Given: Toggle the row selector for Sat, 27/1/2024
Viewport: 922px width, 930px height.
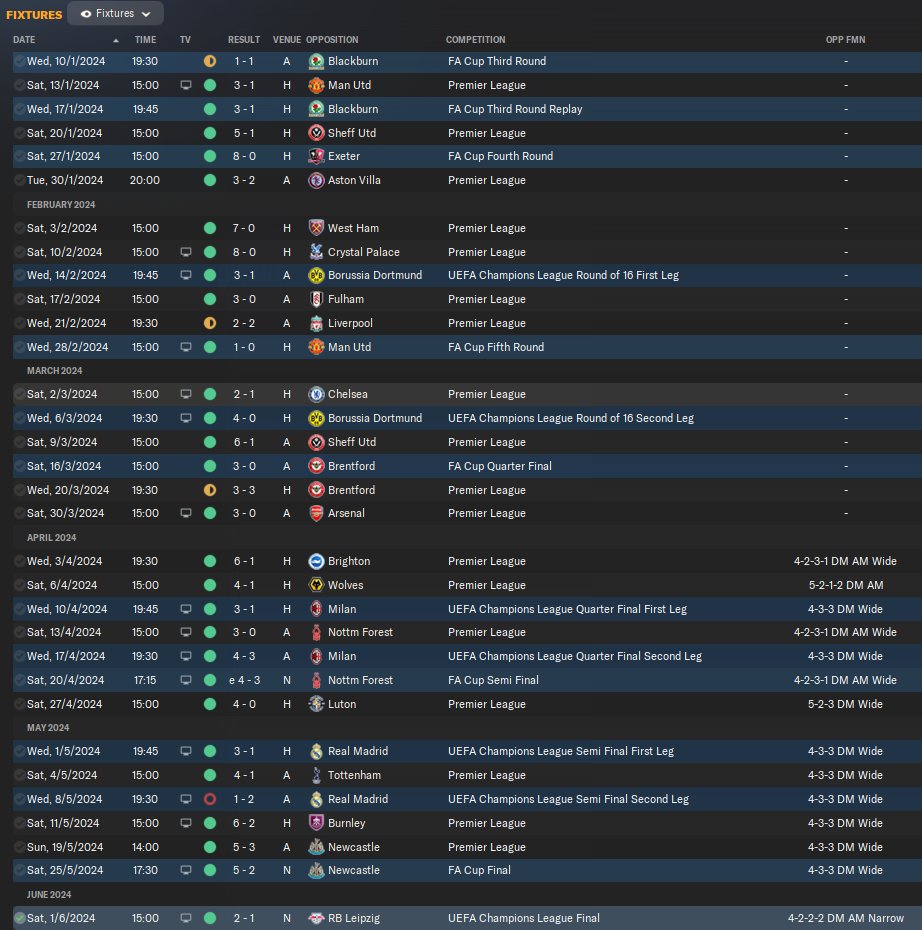Looking at the screenshot, I should (20, 156).
